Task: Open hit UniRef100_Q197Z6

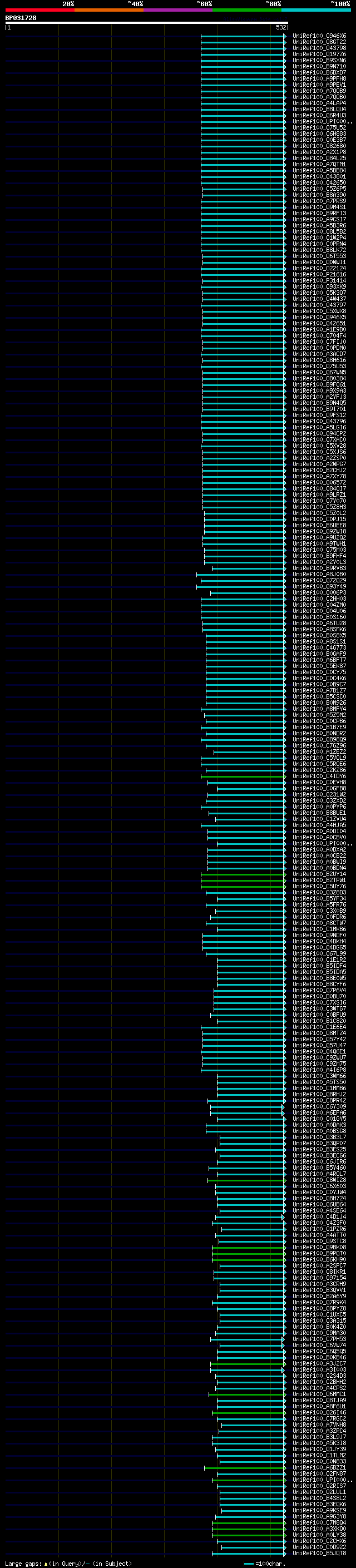Action: tap(319, 54)
